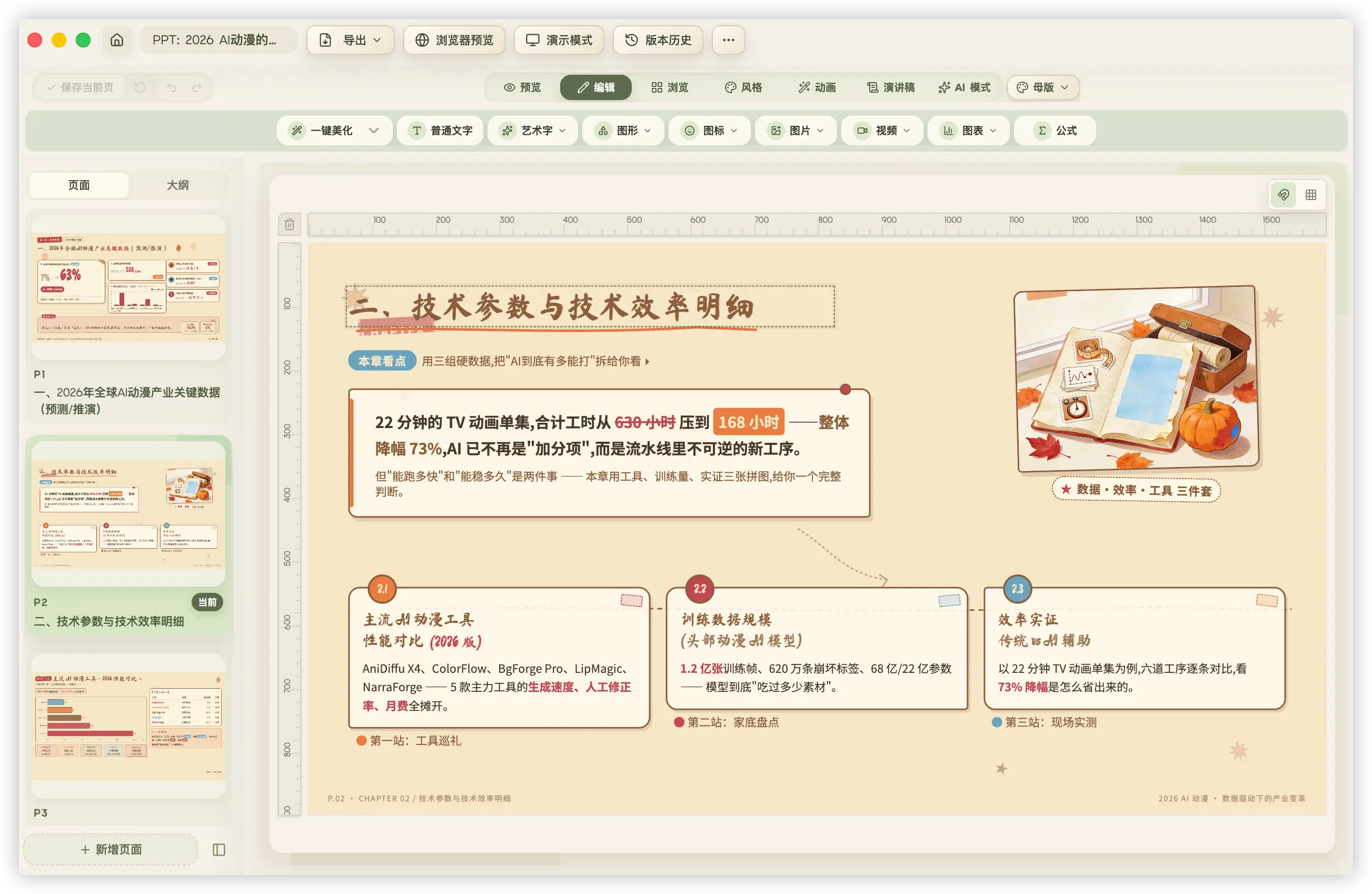Open the 艺术字 art text dropdown
Image resolution: width=1372 pixels, height=894 pixels.
pos(533,131)
